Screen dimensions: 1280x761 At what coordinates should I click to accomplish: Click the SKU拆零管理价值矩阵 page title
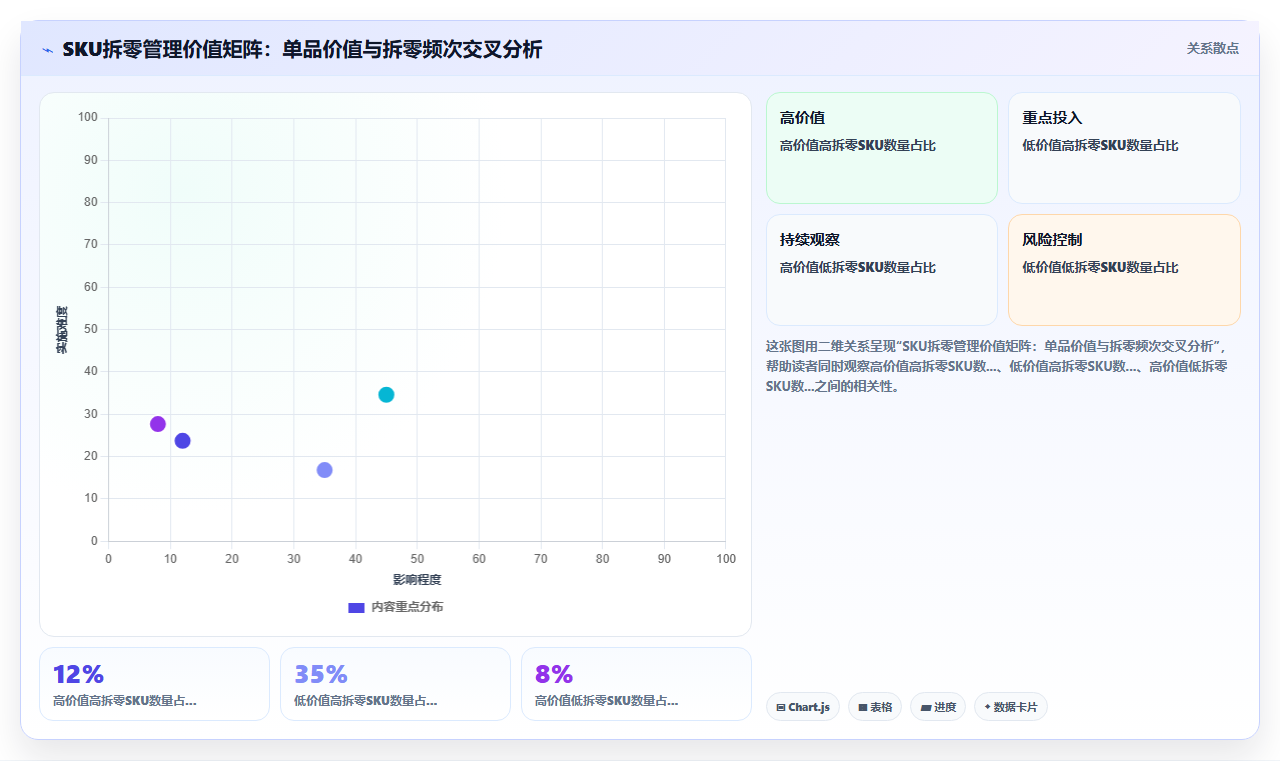point(302,49)
